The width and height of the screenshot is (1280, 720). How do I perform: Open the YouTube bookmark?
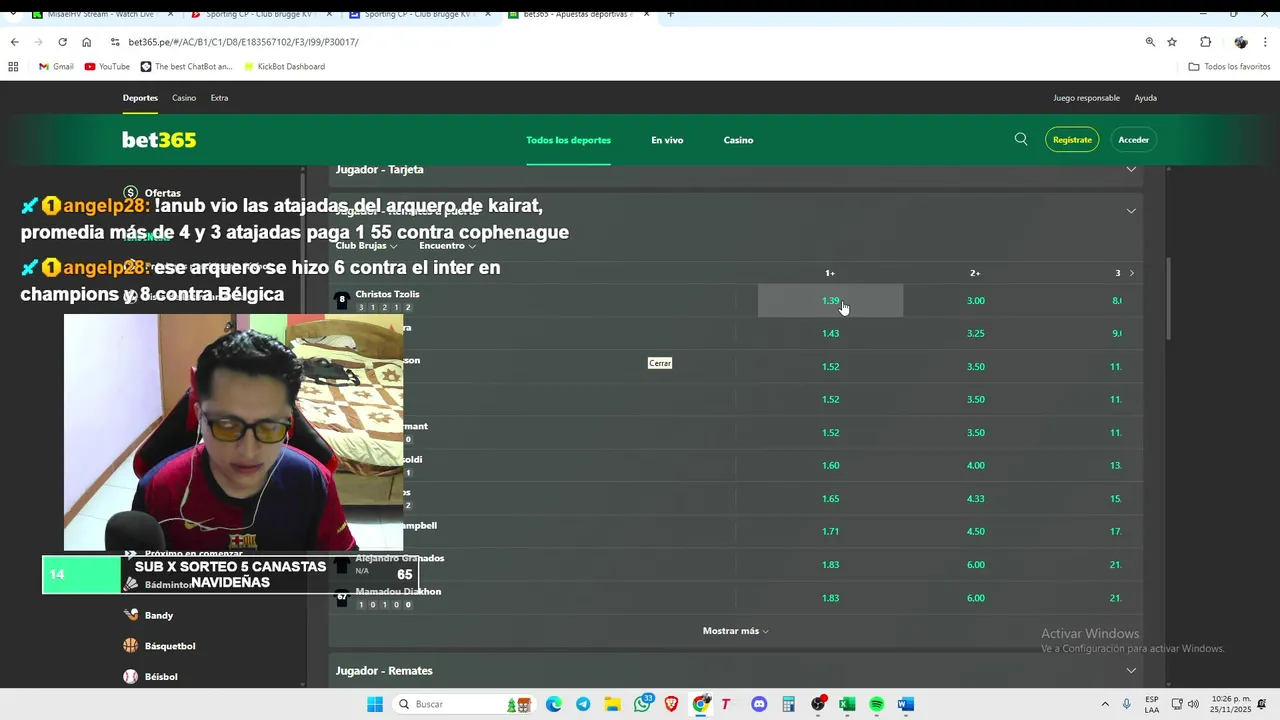[107, 67]
